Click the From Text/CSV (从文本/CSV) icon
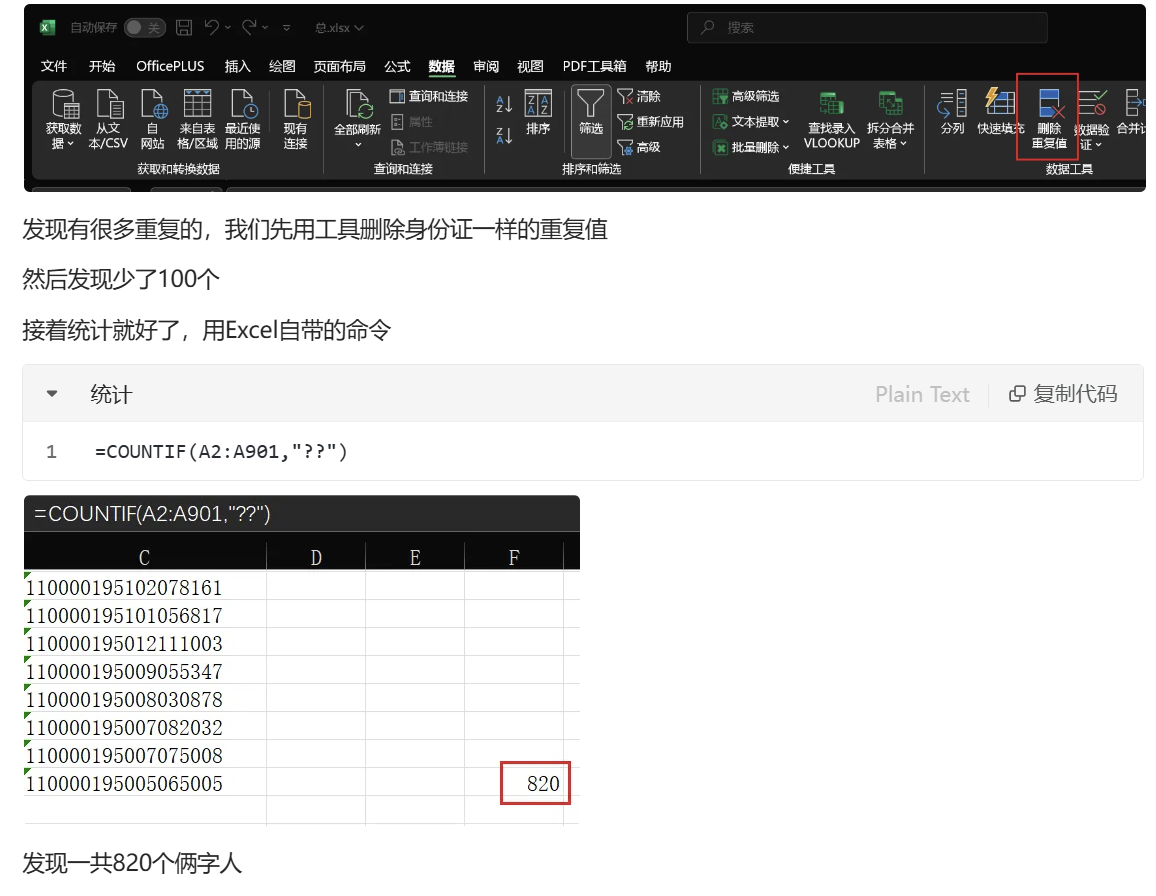This screenshot has height=896, width=1156. [x=109, y=104]
